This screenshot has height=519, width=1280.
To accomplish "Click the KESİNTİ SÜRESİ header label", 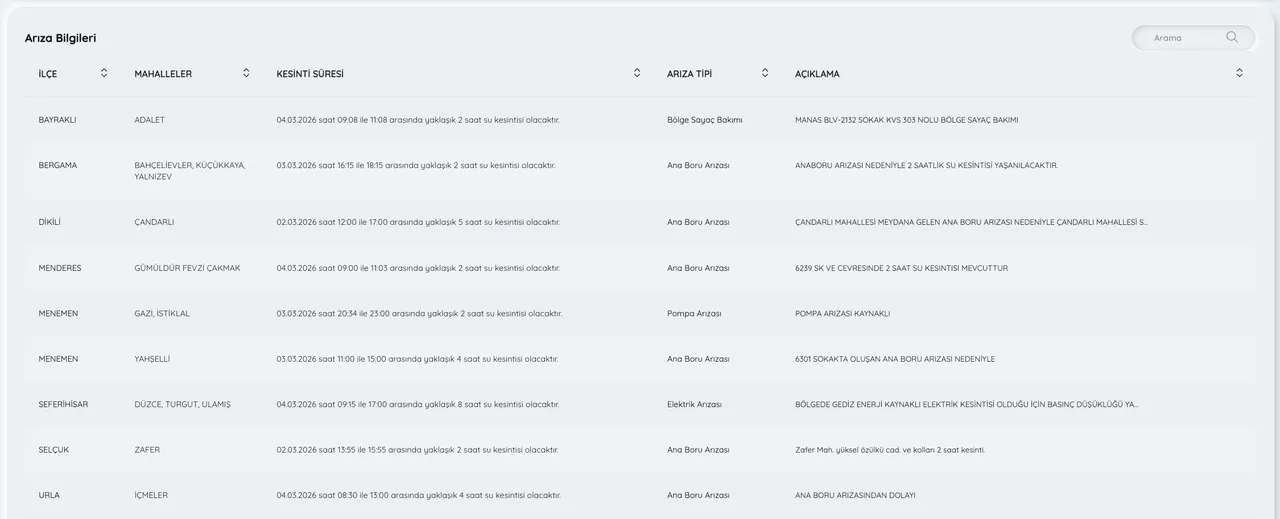I will point(310,74).
